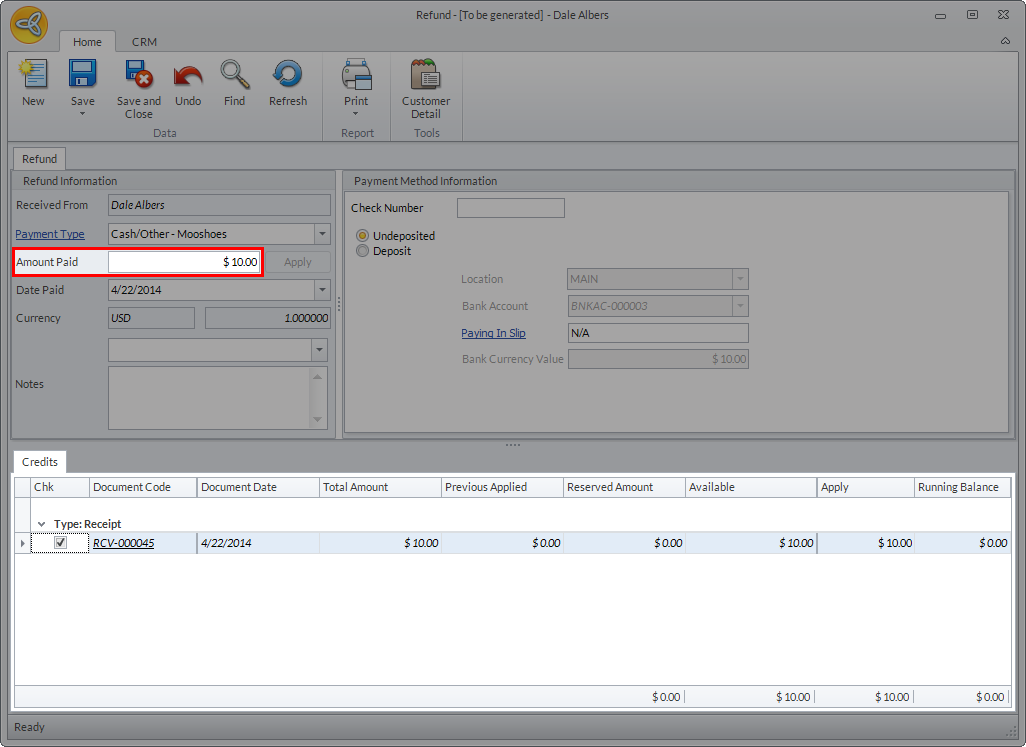
Task: Click the Check Number input field
Action: [x=510, y=208]
